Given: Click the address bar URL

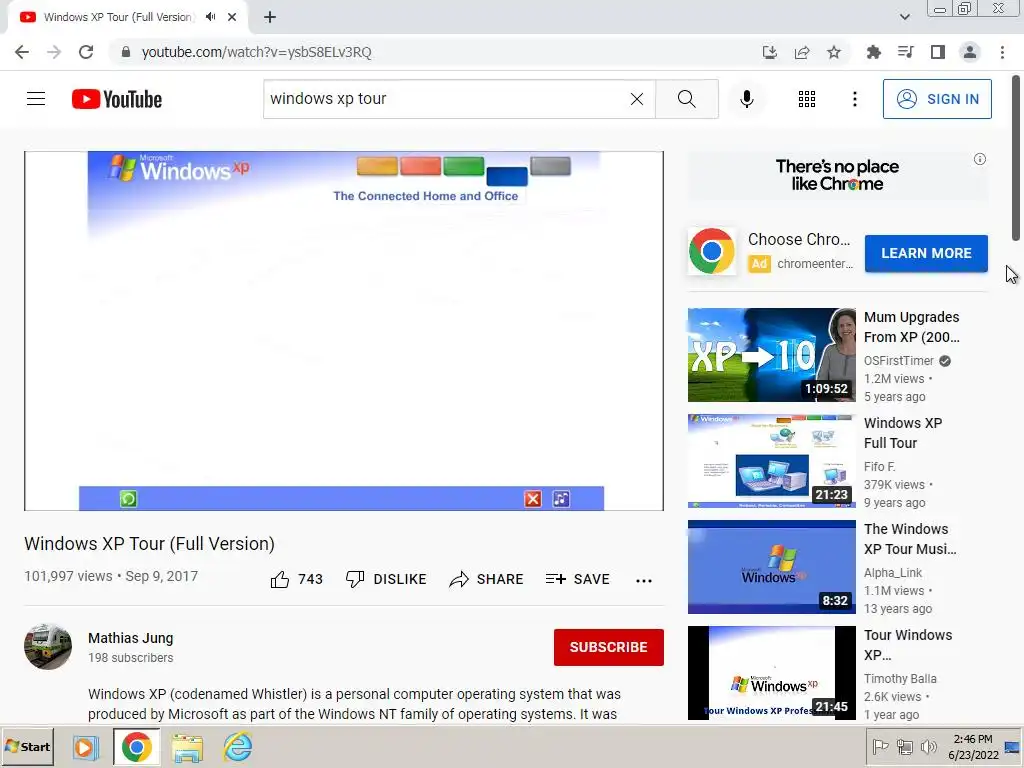Looking at the screenshot, I should [x=256, y=52].
